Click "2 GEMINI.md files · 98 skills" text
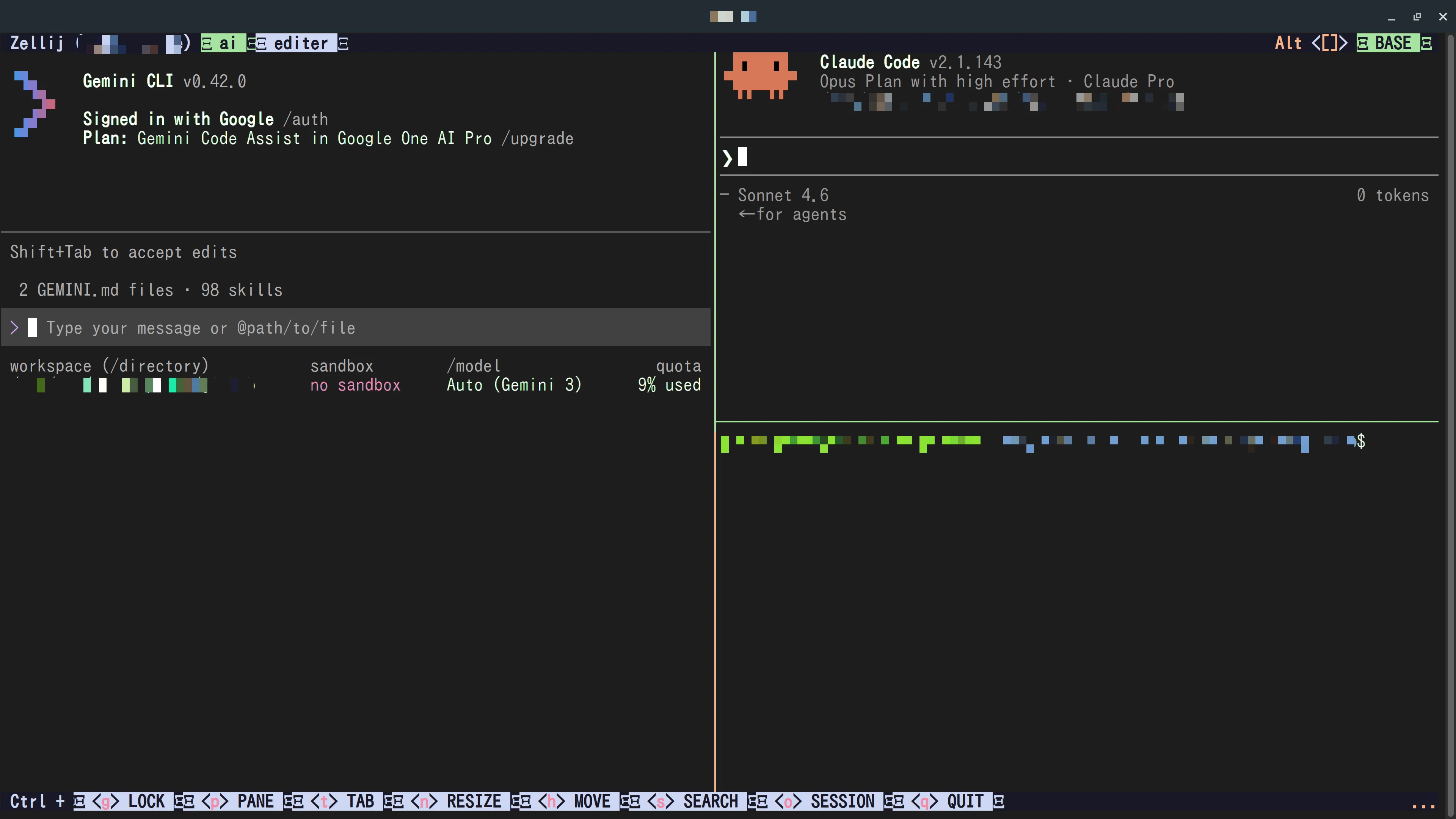 click(151, 290)
